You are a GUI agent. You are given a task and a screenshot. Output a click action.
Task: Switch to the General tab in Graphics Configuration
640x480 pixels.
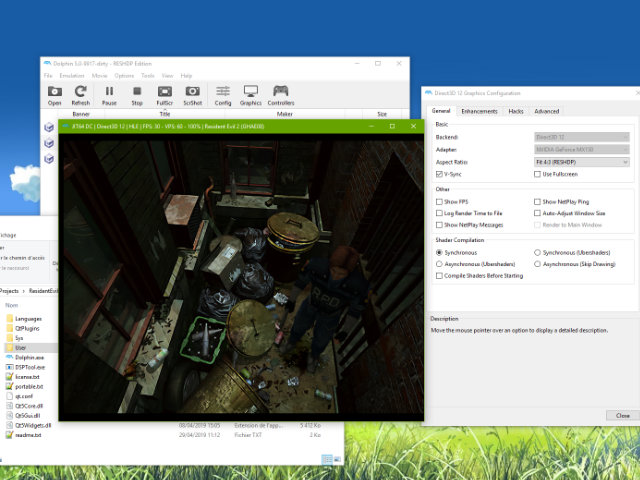click(441, 111)
